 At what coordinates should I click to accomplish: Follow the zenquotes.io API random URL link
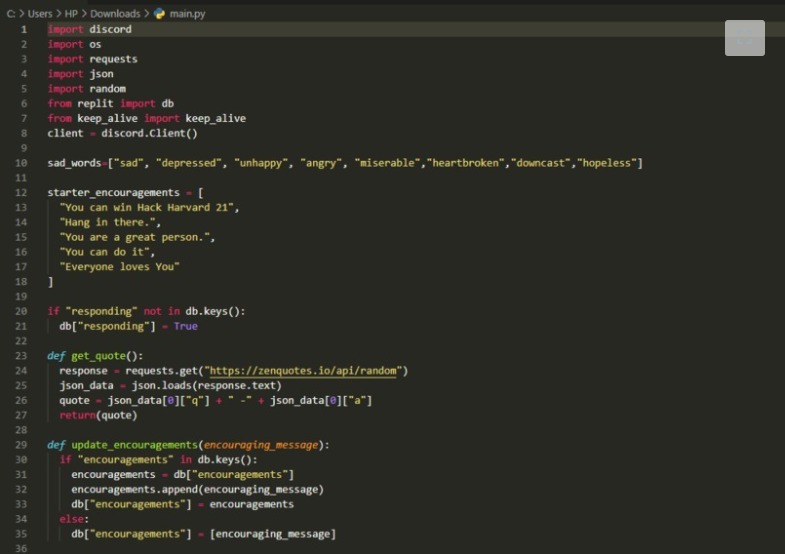303,371
